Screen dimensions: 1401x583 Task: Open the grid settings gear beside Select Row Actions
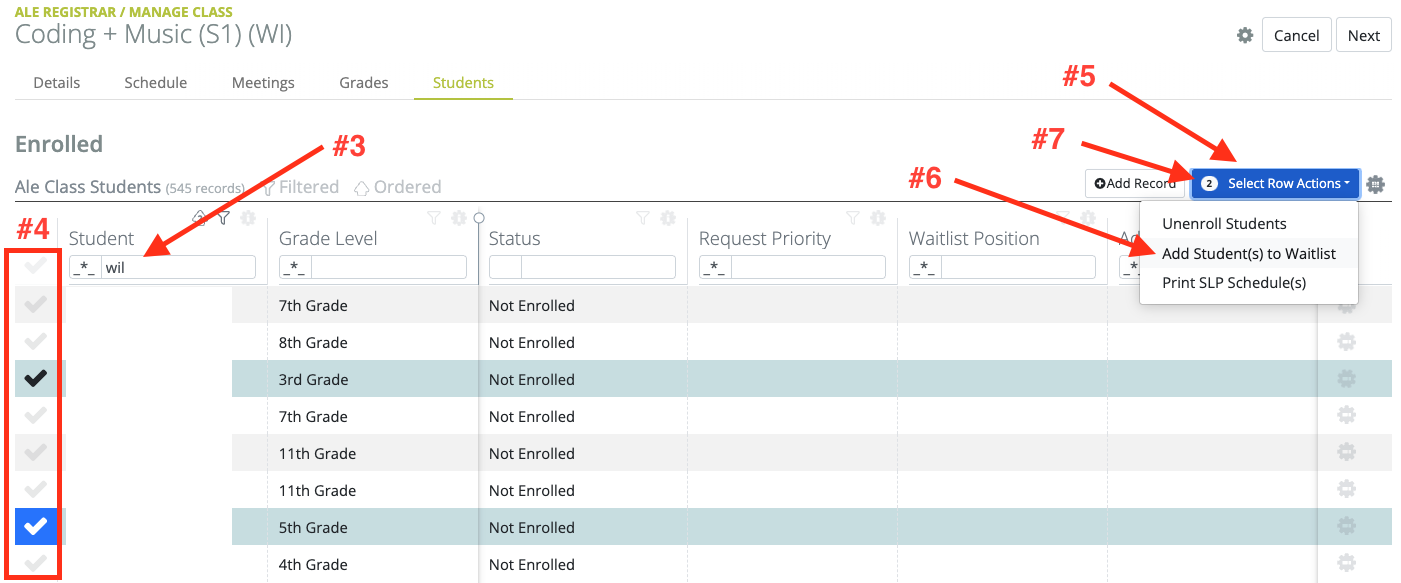point(1376,185)
